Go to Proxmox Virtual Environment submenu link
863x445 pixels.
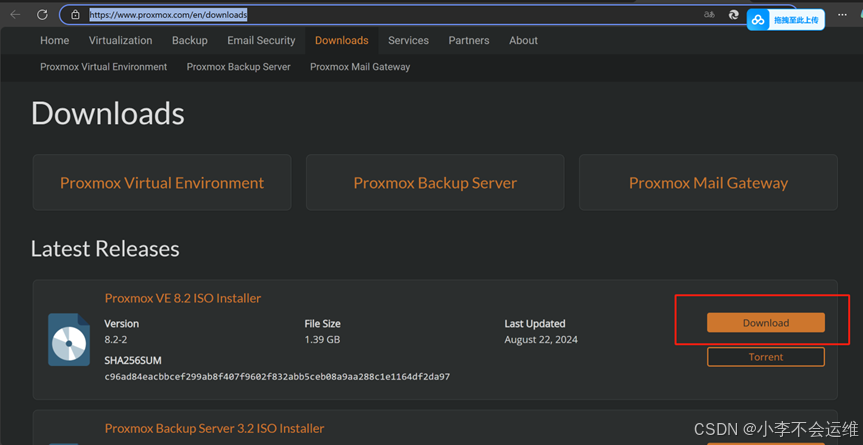(103, 67)
